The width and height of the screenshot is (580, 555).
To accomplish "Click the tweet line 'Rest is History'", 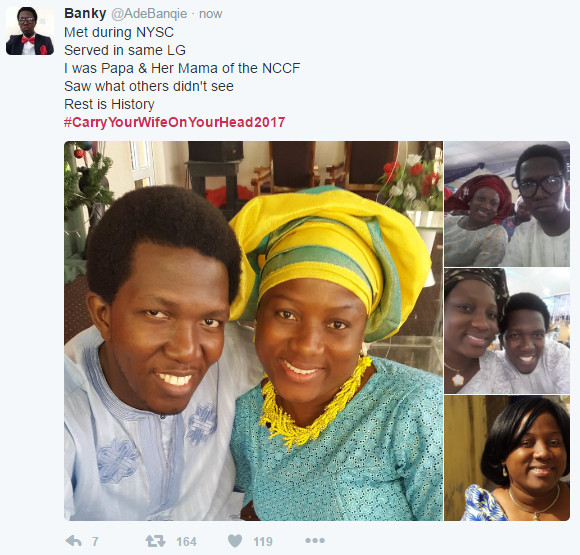I will 109,104.
